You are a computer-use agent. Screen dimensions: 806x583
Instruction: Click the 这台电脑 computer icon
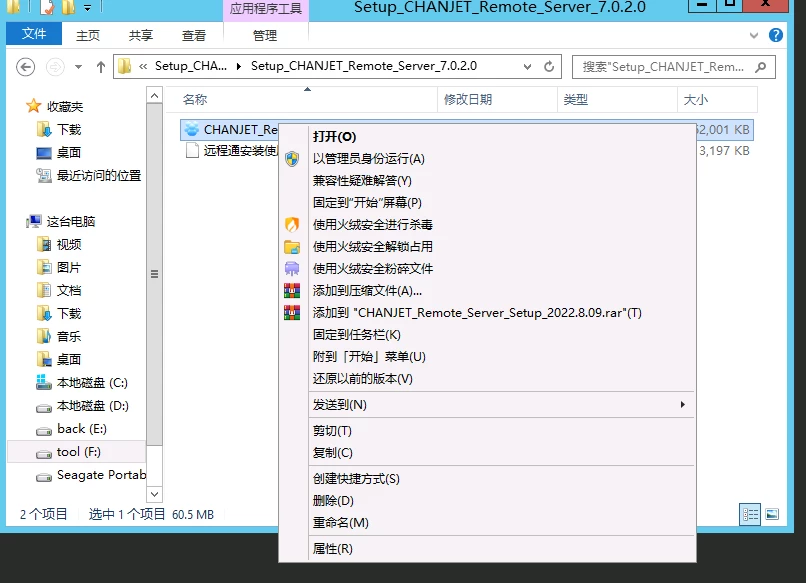pos(34,222)
